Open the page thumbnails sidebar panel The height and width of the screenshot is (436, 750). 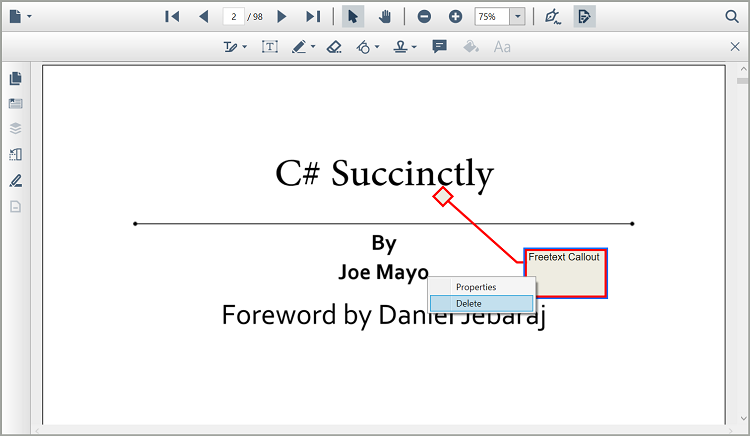click(16, 79)
